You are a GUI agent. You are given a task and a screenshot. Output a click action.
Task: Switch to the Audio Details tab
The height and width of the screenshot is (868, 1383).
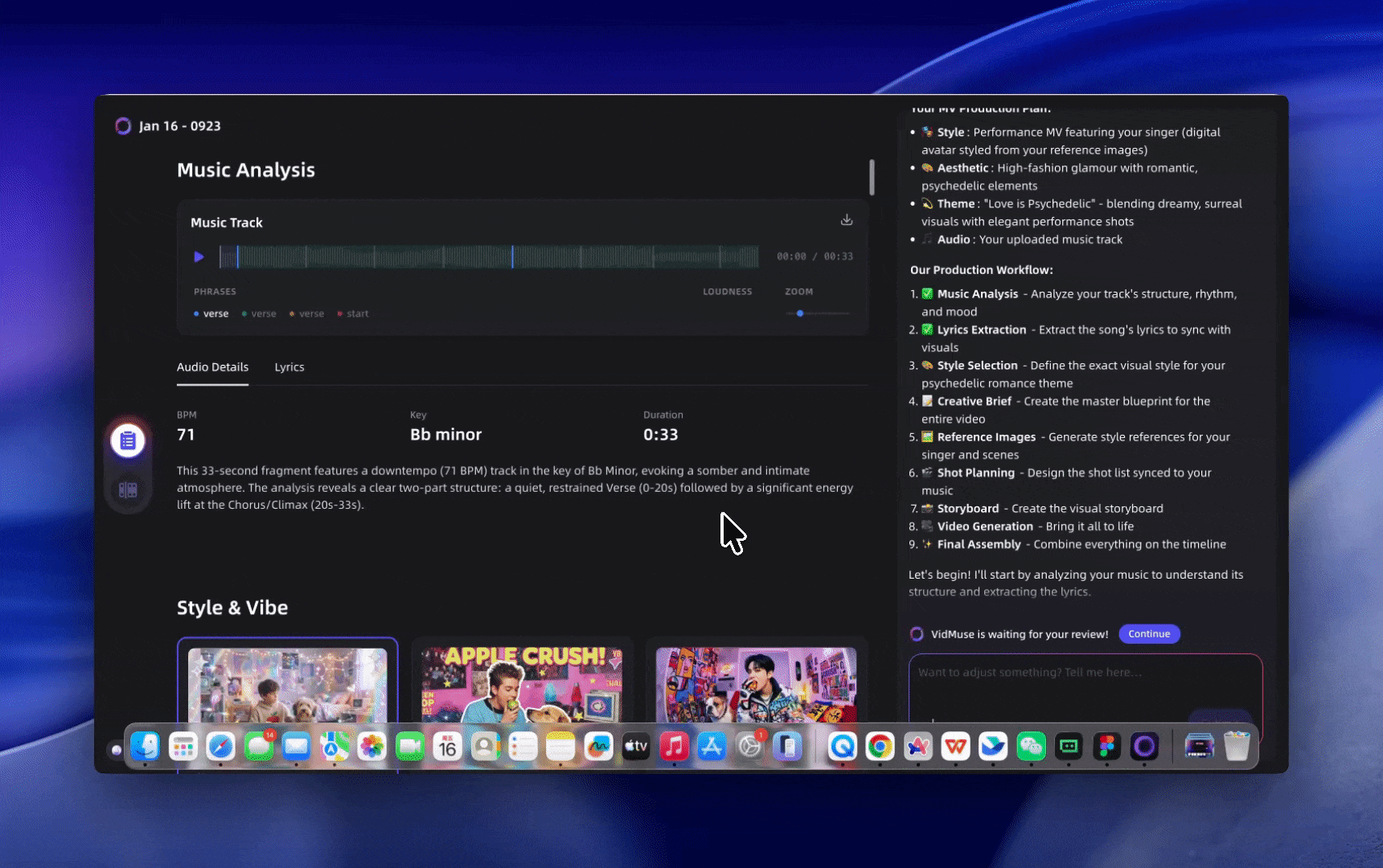coord(212,367)
